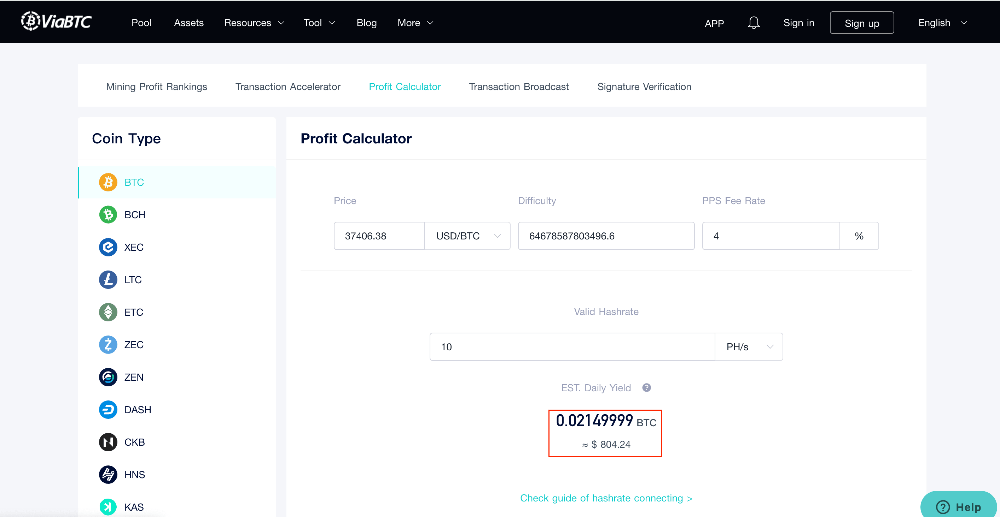Viewport: 1000px width, 517px height.
Task: Expand the English language selector
Action: click(x=942, y=23)
